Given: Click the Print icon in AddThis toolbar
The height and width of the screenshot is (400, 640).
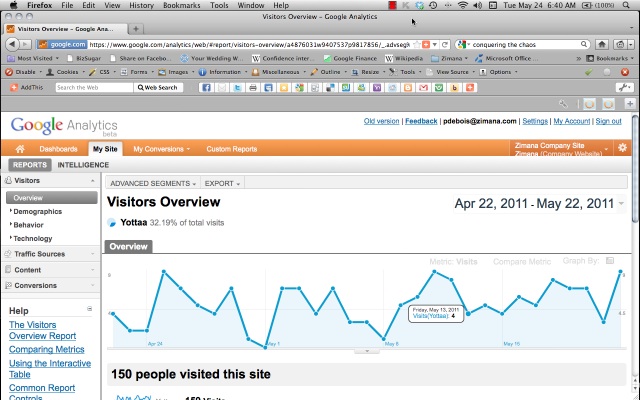Looking at the screenshot, I should [x=253, y=87].
